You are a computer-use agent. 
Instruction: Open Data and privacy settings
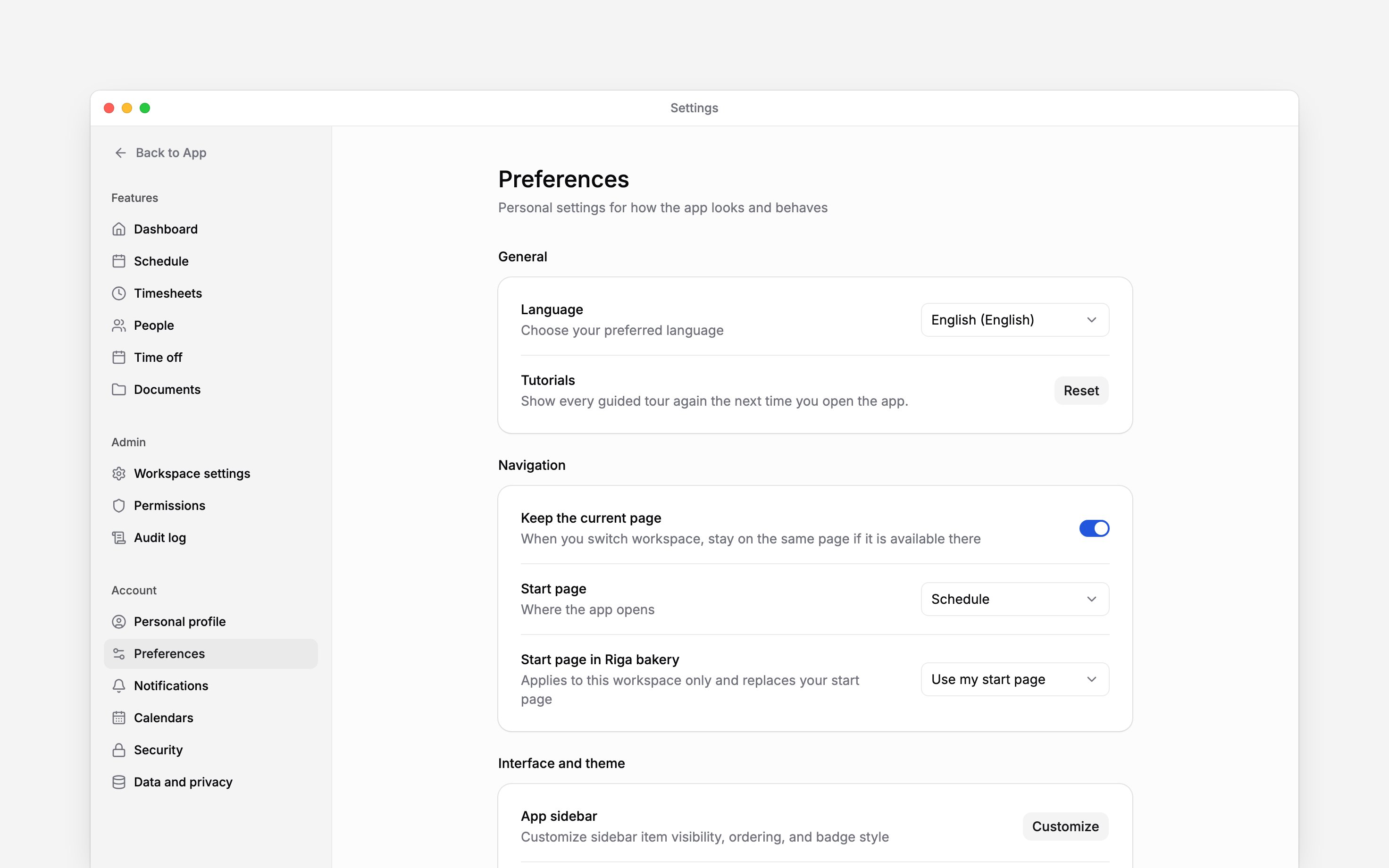210,783
